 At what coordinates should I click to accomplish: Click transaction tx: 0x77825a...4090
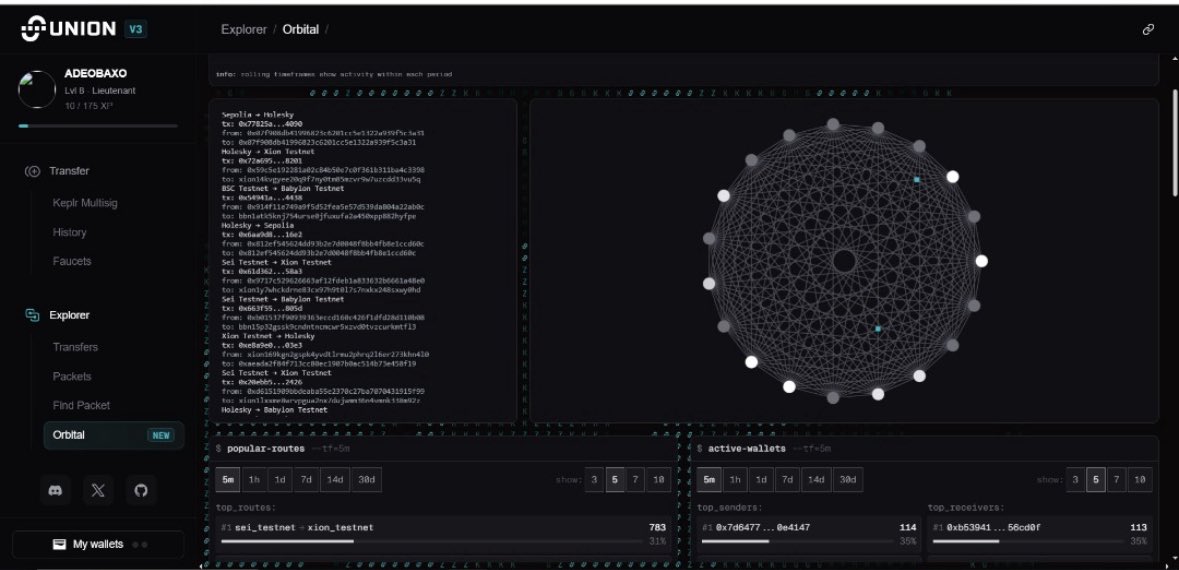262,124
